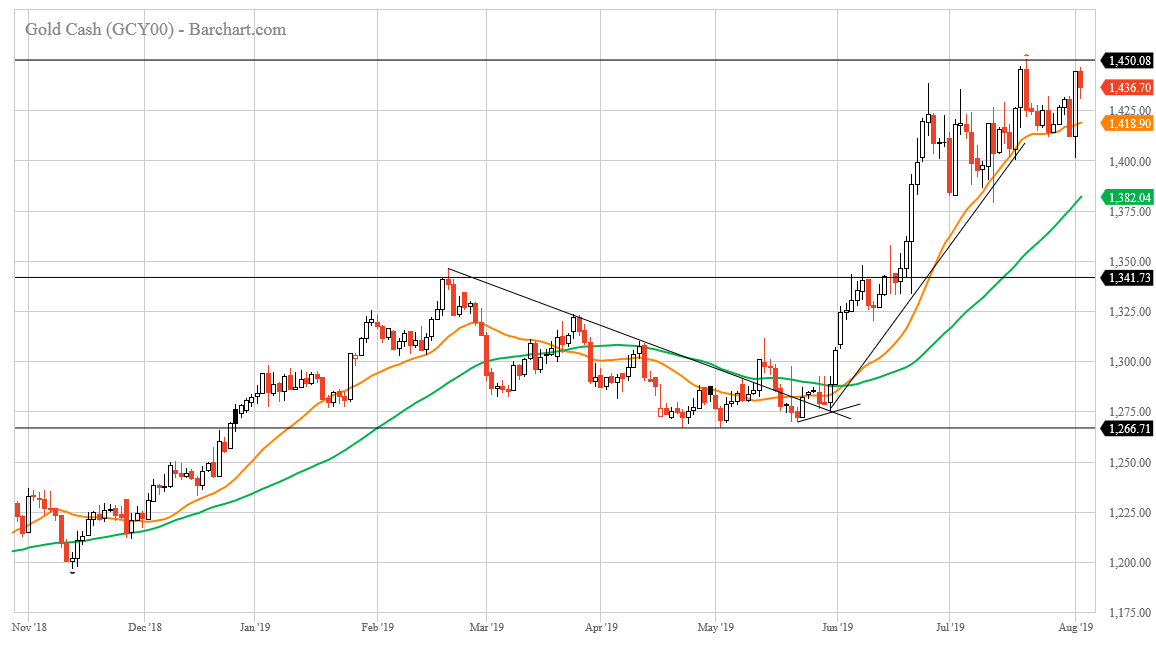Select the Apr '19 date axis label

click(601, 627)
